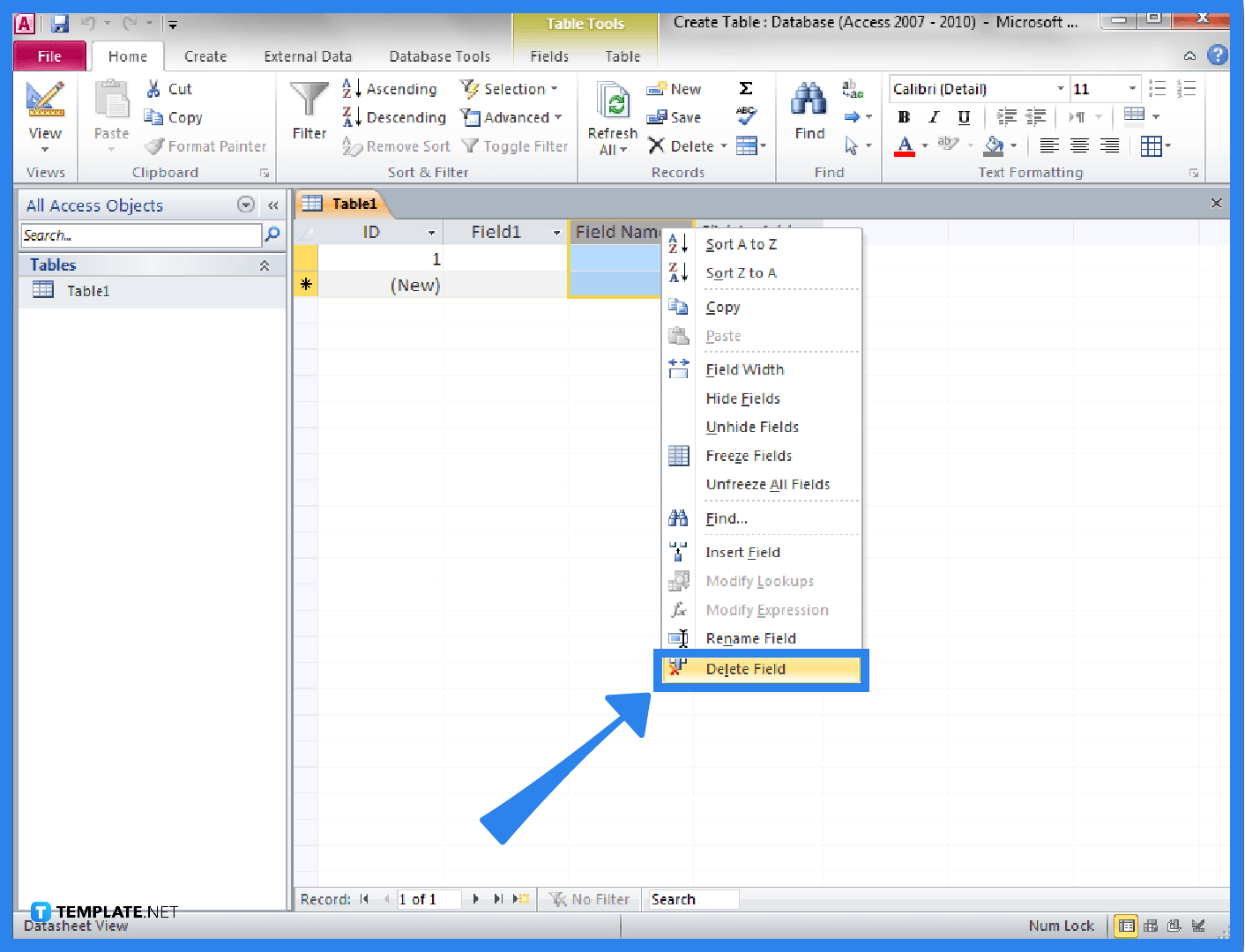Create a New record
The height and width of the screenshot is (952, 1245).
(x=674, y=88)
